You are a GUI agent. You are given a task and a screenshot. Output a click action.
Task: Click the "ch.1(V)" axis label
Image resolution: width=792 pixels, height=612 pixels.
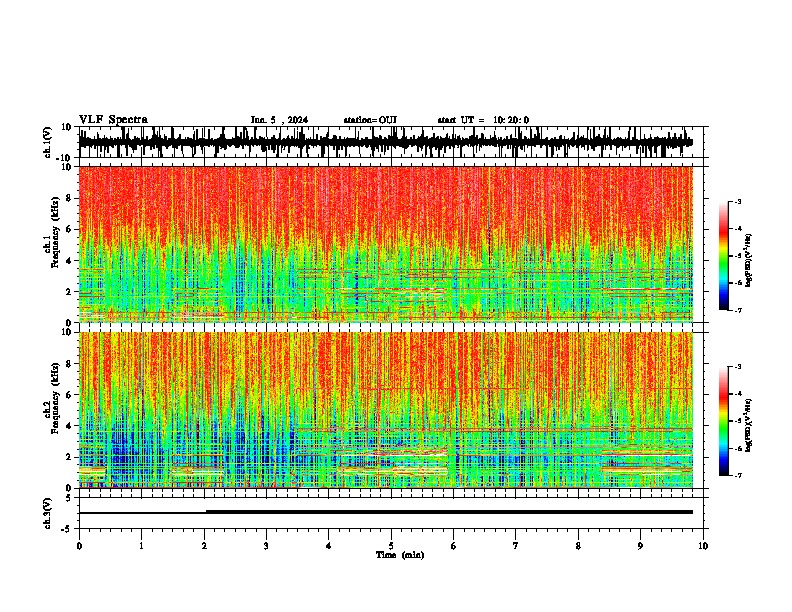coord(48,142)
